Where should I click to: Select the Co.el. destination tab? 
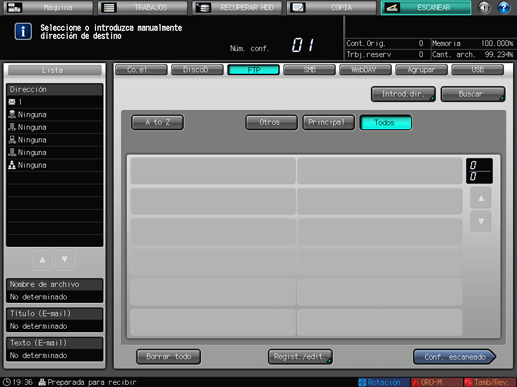point(141,70)
